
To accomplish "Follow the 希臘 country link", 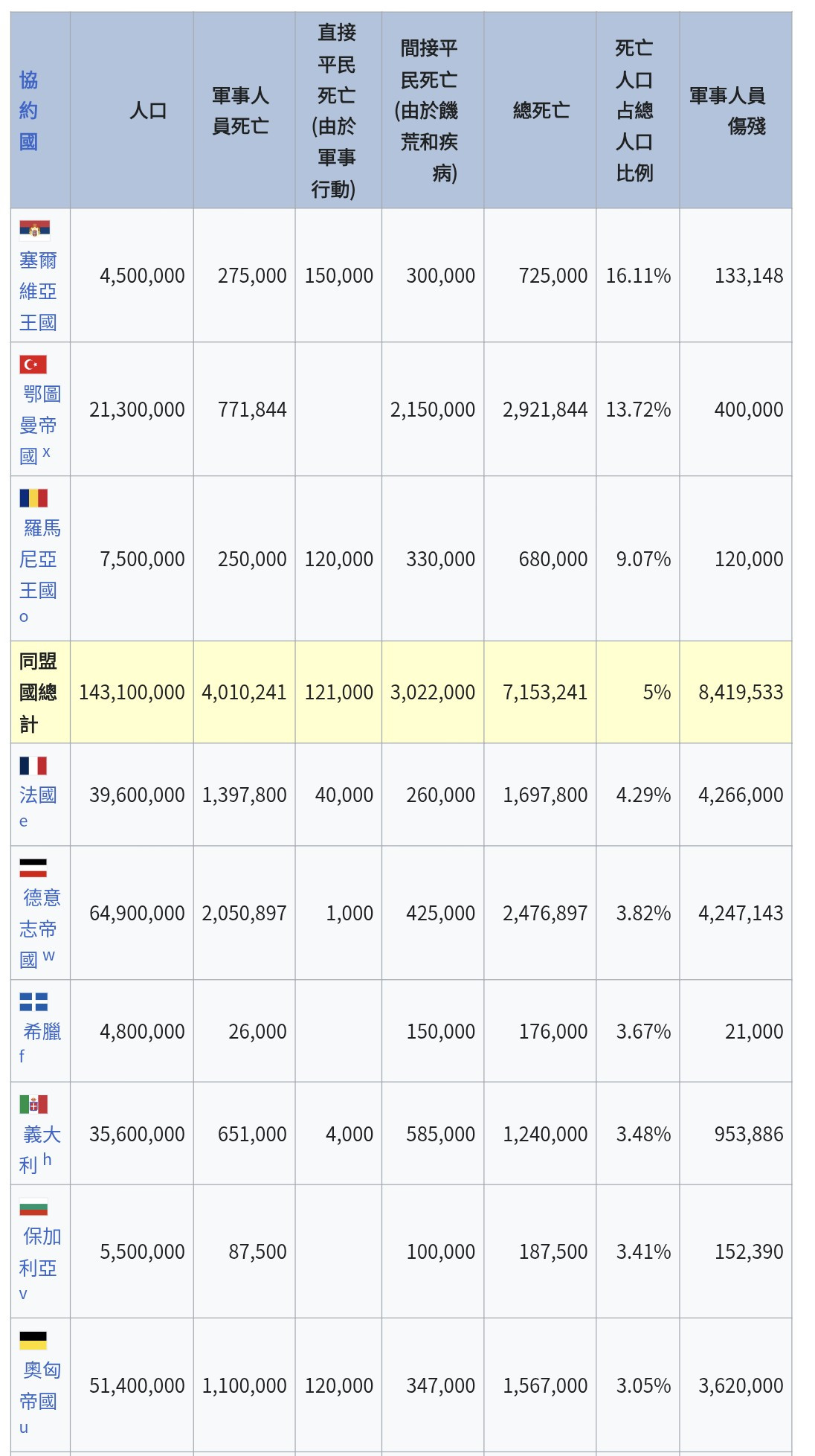I will point(42,1031).
